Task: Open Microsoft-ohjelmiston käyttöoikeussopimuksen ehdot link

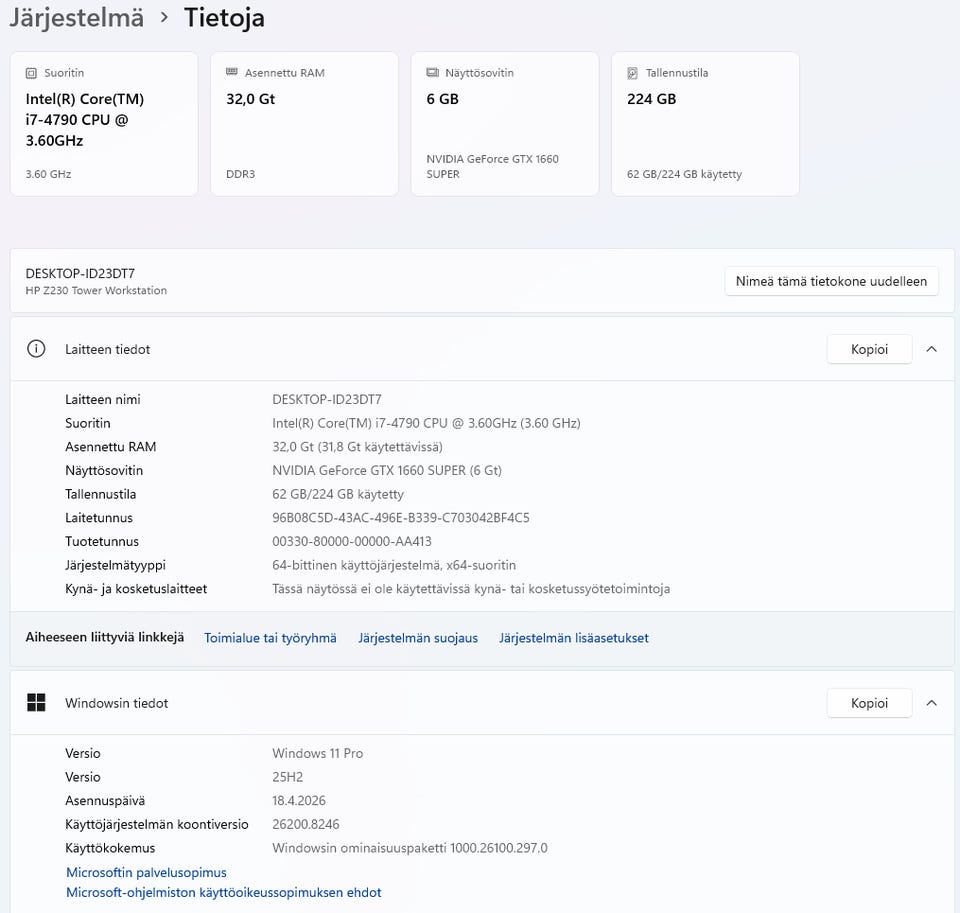Action: coord(223,893)
